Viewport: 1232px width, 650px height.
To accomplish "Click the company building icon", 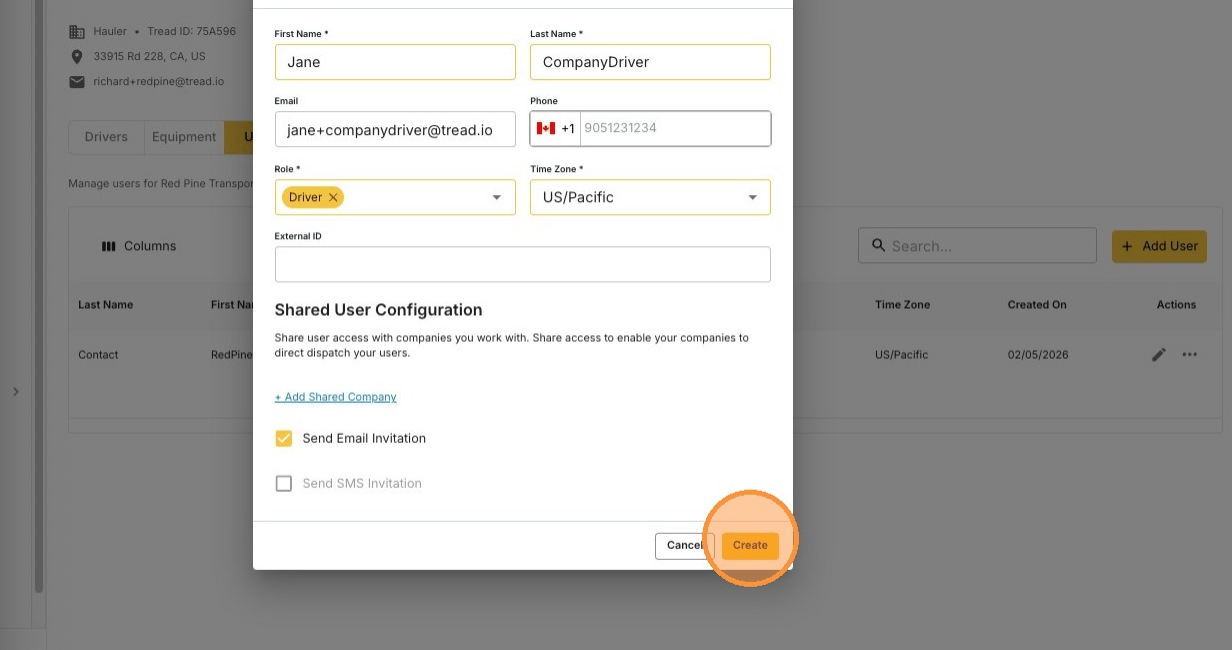I will pos(77,32).
